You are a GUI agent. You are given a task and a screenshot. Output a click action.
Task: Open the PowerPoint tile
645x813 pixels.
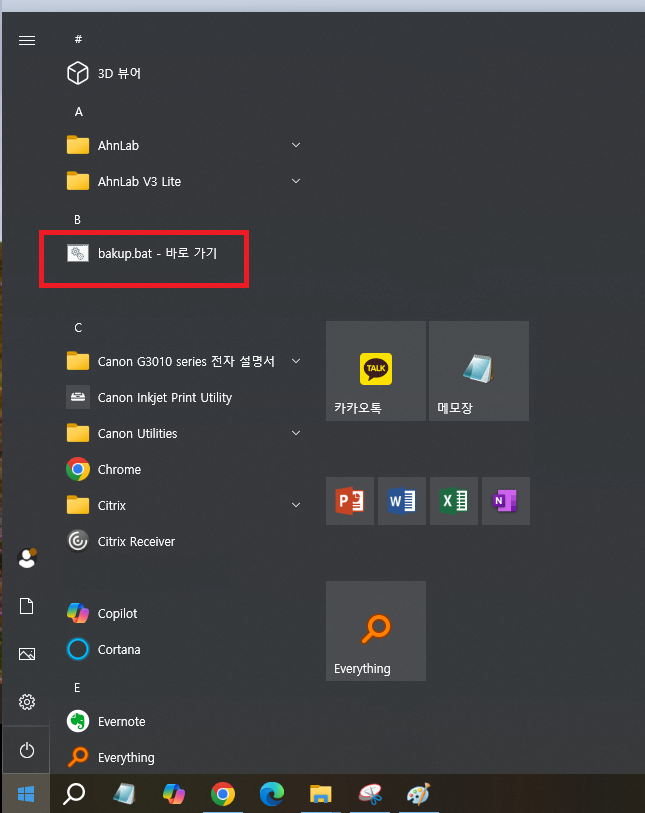(x=350, y=501)
